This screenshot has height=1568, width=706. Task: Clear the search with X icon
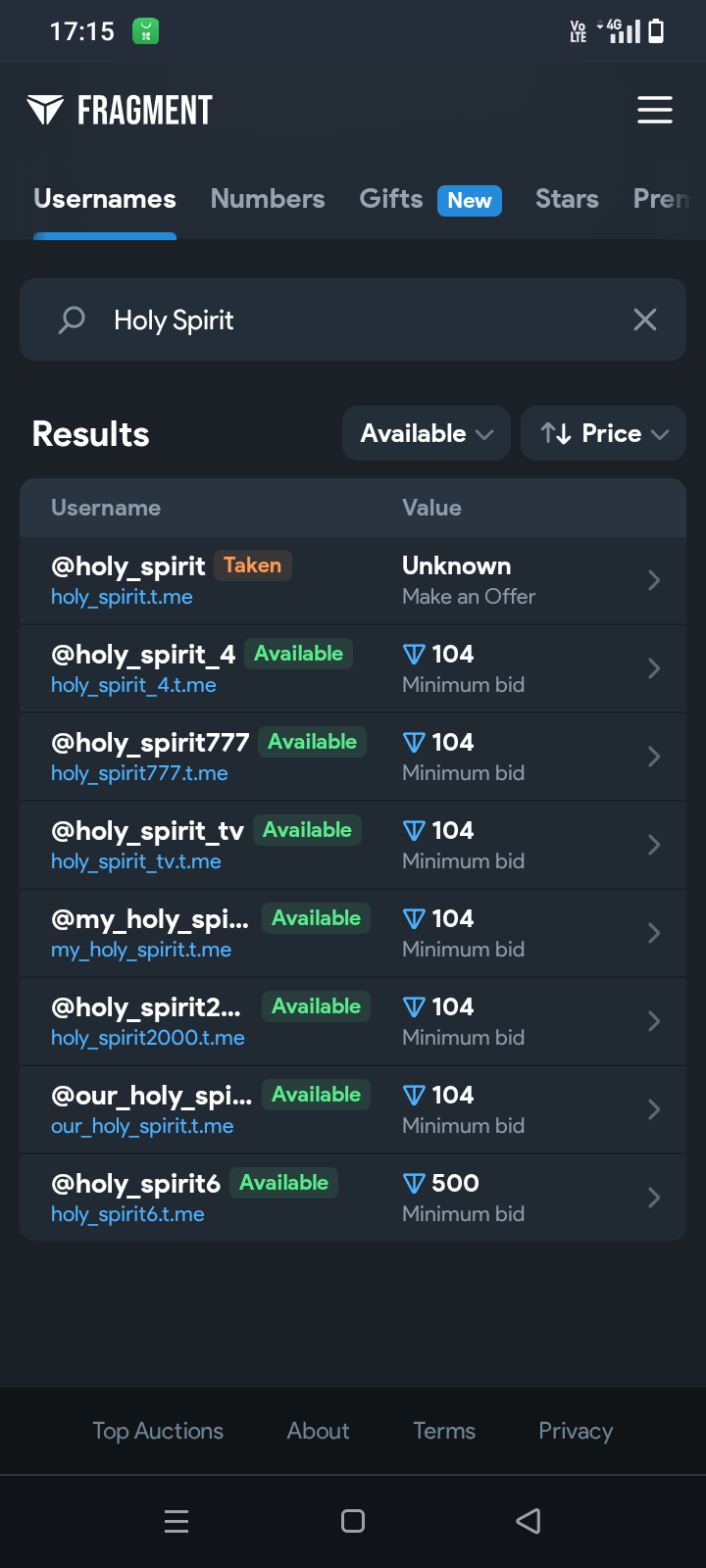point(644,319)
